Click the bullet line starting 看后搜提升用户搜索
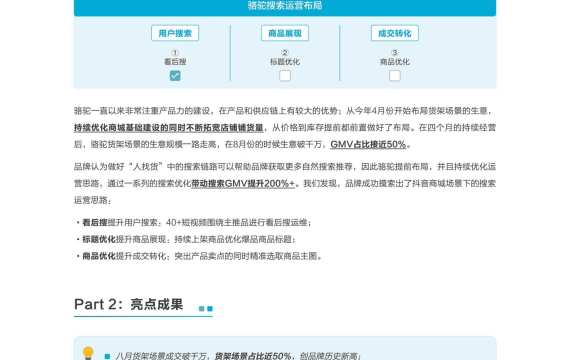This screenshot has width=570, height=360. tap(194, 223)
